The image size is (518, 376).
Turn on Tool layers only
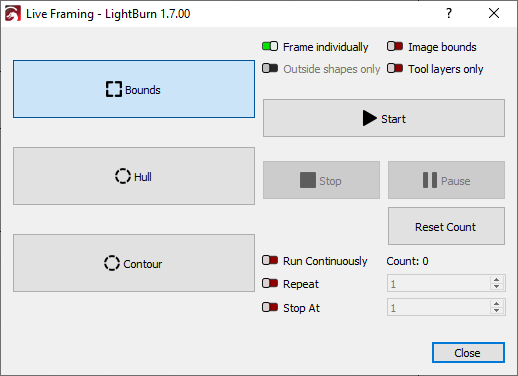coord(395,68)
